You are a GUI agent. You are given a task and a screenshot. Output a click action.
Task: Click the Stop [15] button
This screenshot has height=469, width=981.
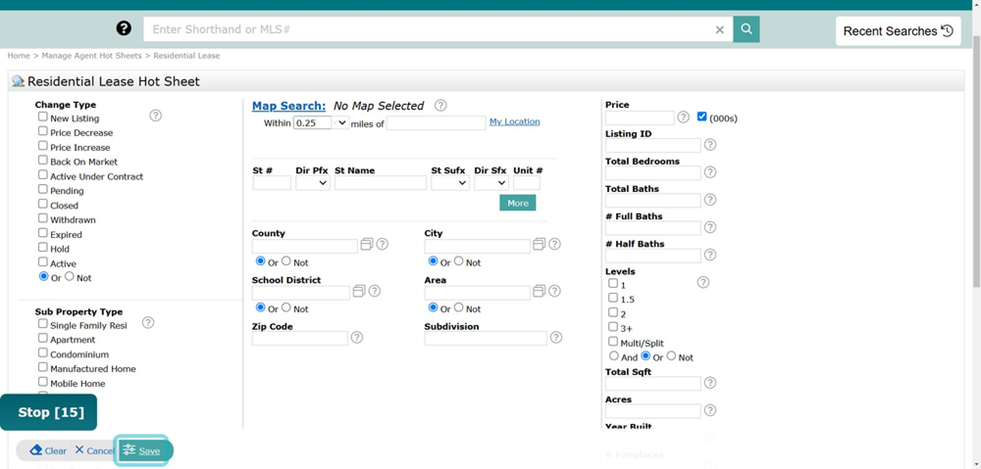pos(49,412)
